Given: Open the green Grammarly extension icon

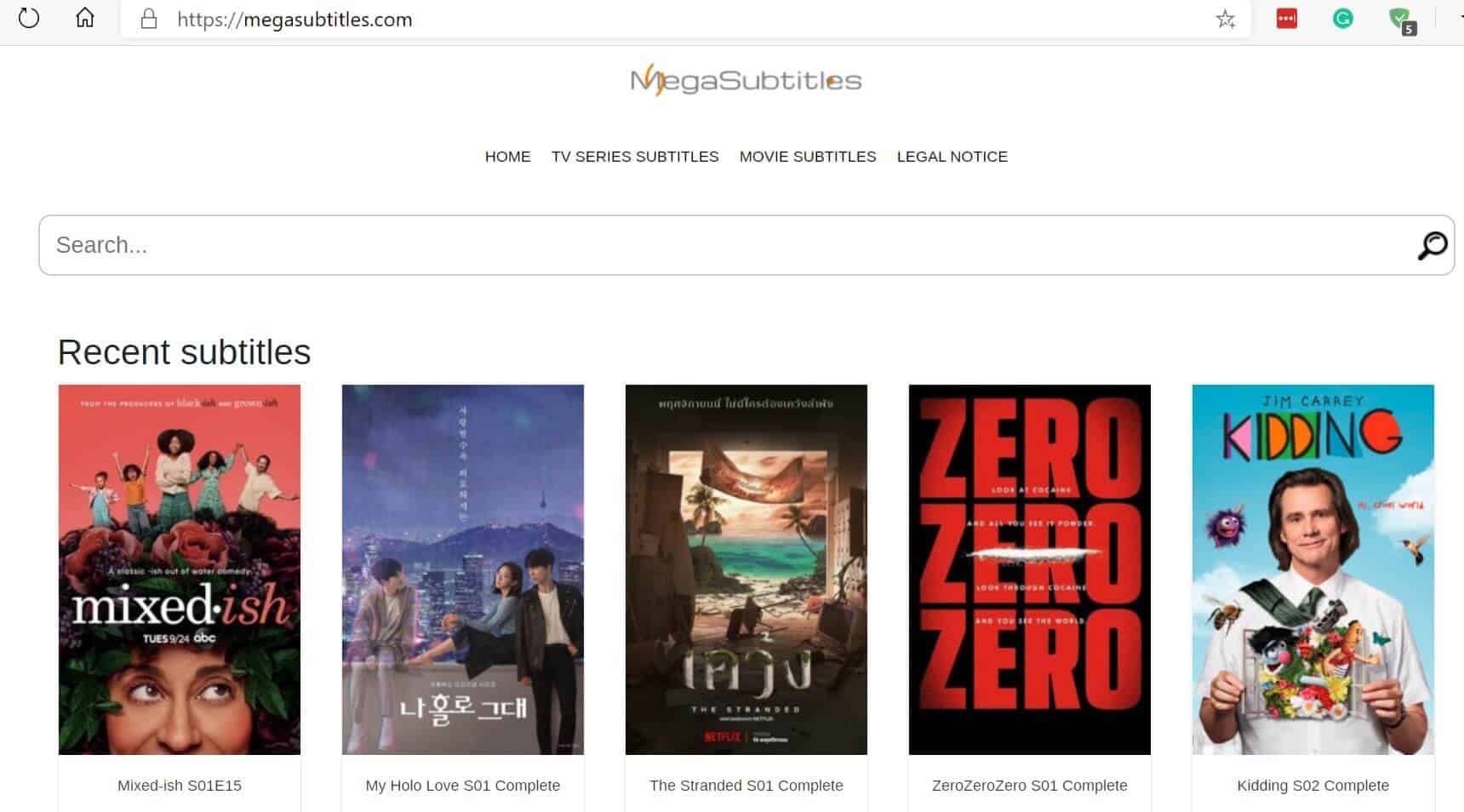Looking at the screenshot, I should 1342,18.
